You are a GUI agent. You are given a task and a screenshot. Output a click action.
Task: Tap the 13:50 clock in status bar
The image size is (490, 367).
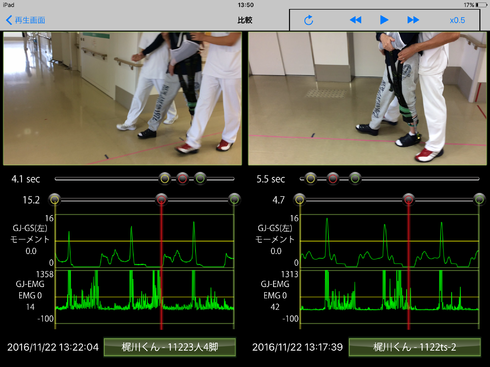click(246, 5)
